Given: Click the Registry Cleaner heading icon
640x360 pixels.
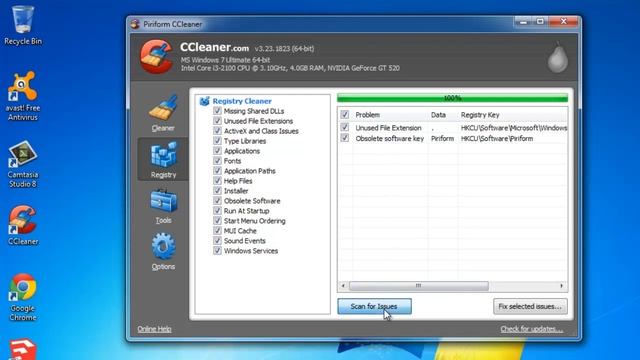Looking at the screenshot, I should point(204,101).
